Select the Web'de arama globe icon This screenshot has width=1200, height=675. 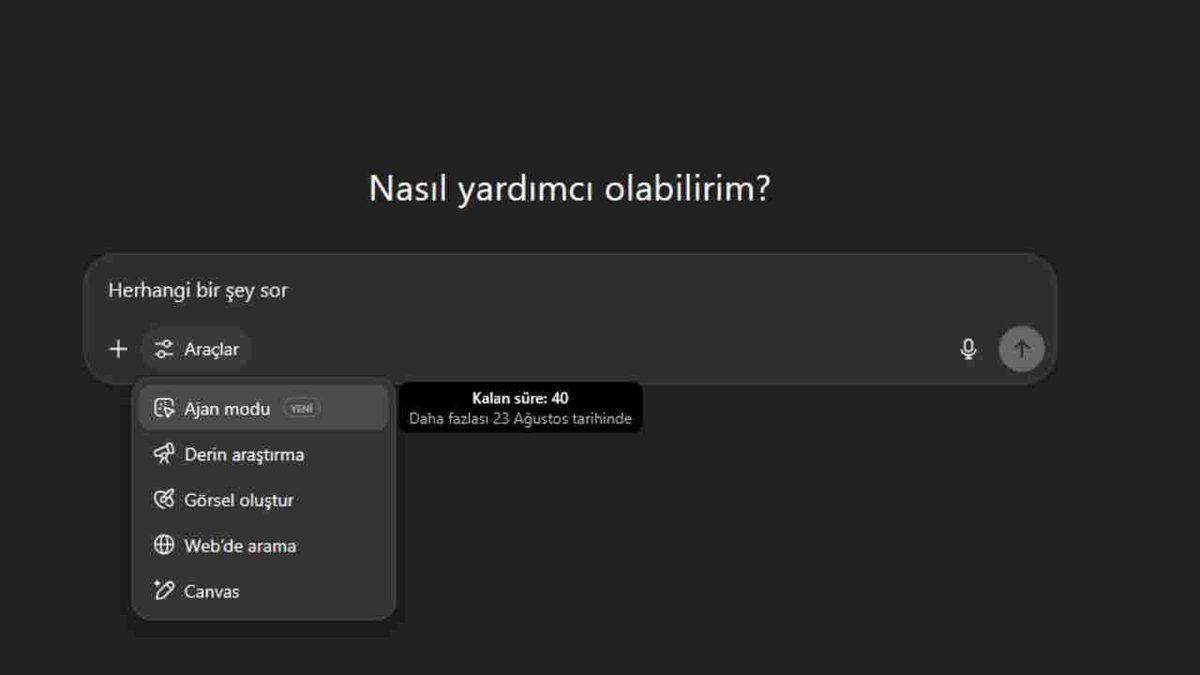(x=163, y=546)
